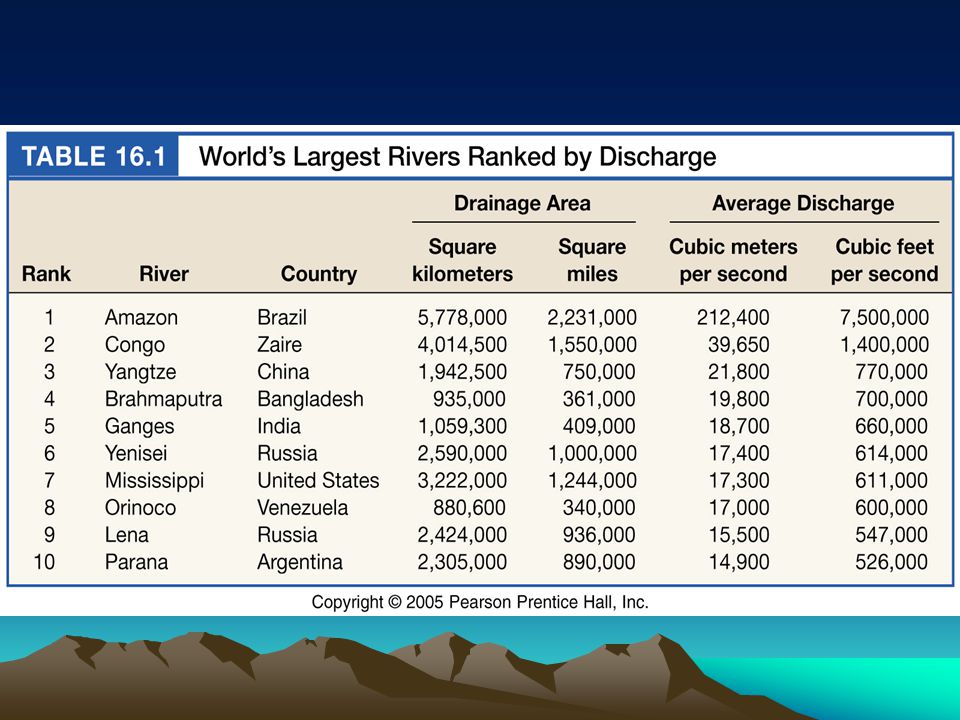Select the 'Brahmaputra' river cell

(x=163, y=399)
